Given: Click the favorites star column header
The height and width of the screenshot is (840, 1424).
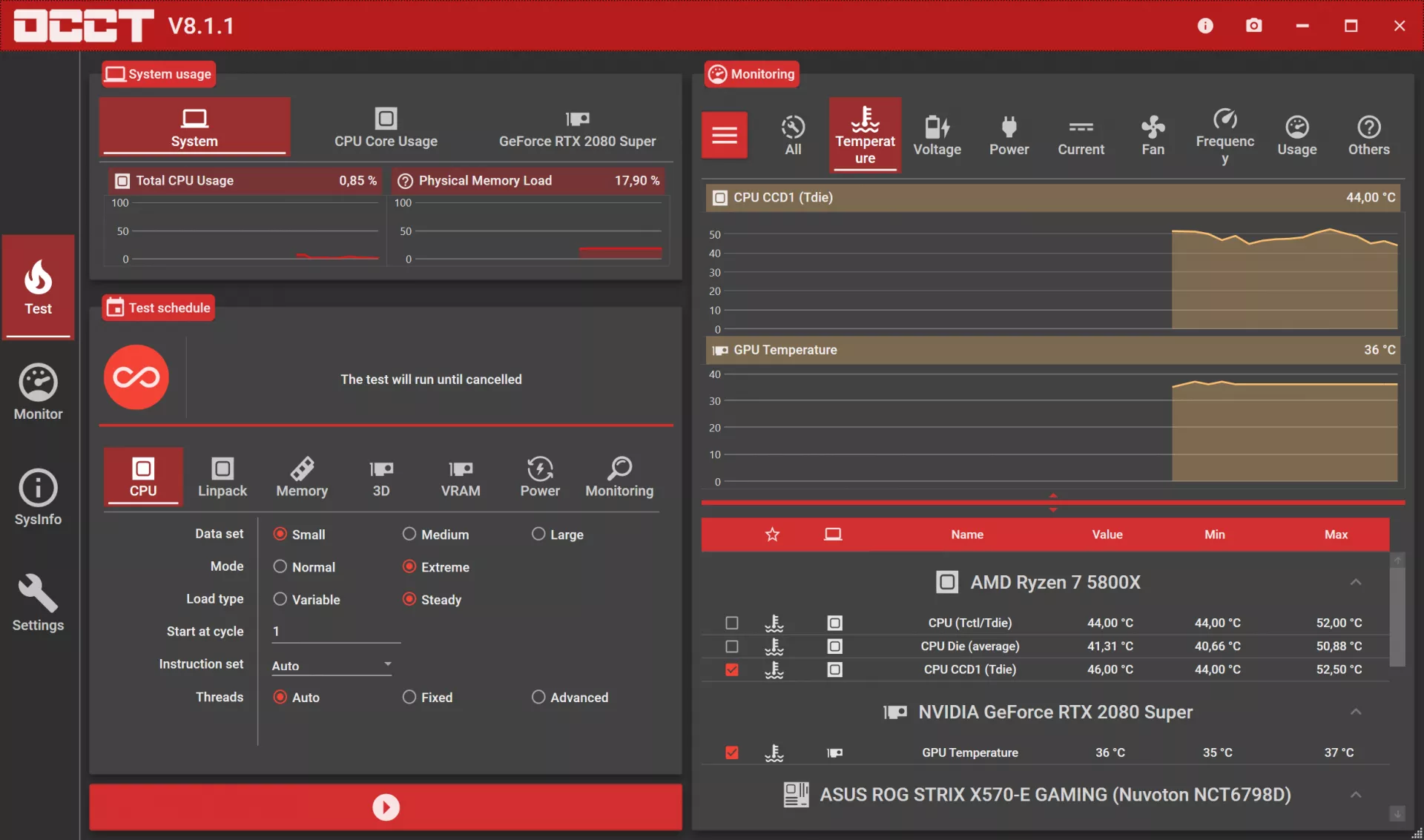Looking at the screenshot, I should click(772, 535).
